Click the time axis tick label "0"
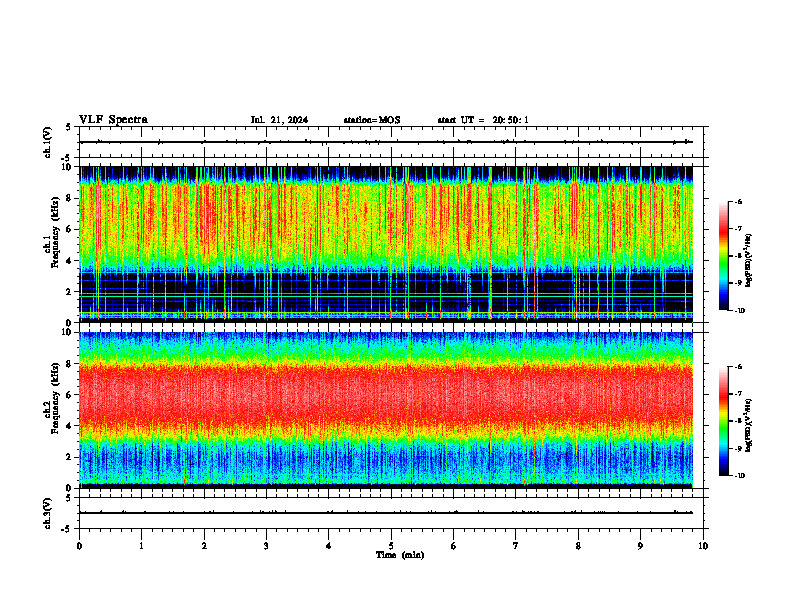792x612 pixels. 79,546
